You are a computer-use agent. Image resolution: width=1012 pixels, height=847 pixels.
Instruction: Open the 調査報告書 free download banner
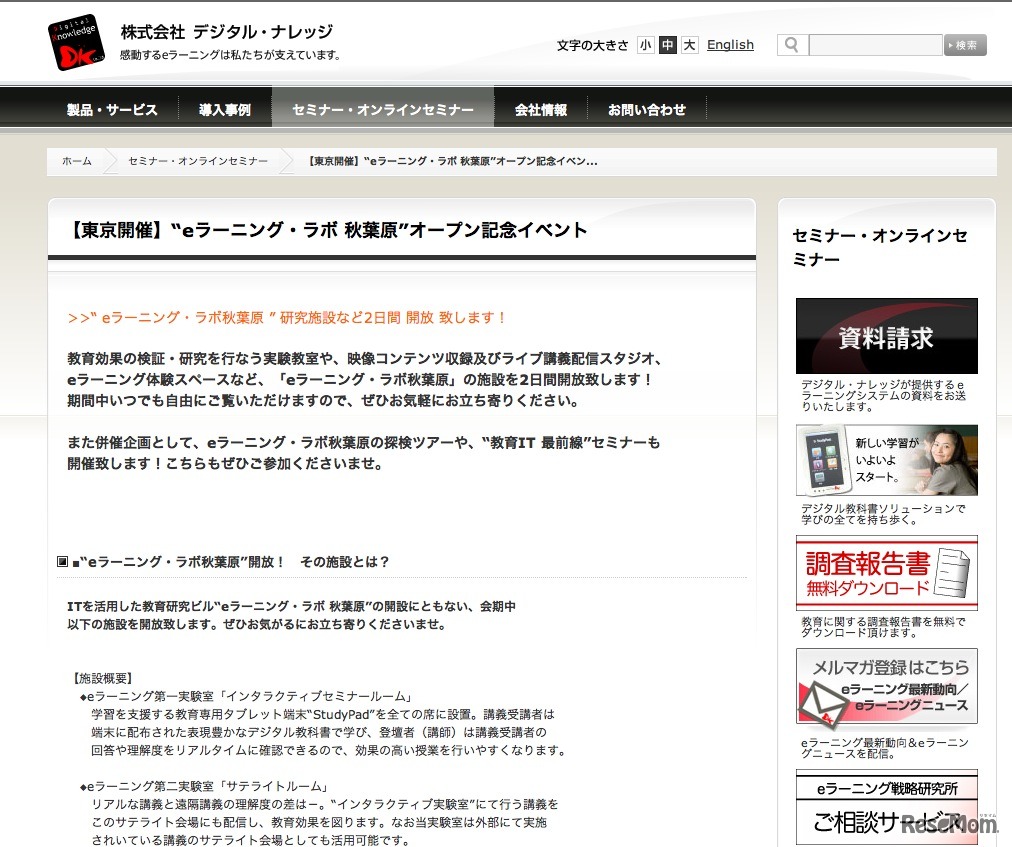click(x=885, y=573)
